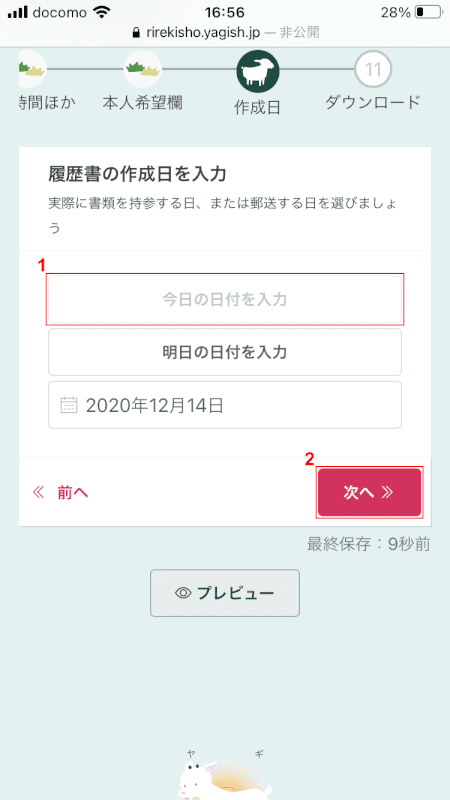Switch to the 本人希望欄 step label
This screenshot has width=450, height=800.
pos(142,103)
